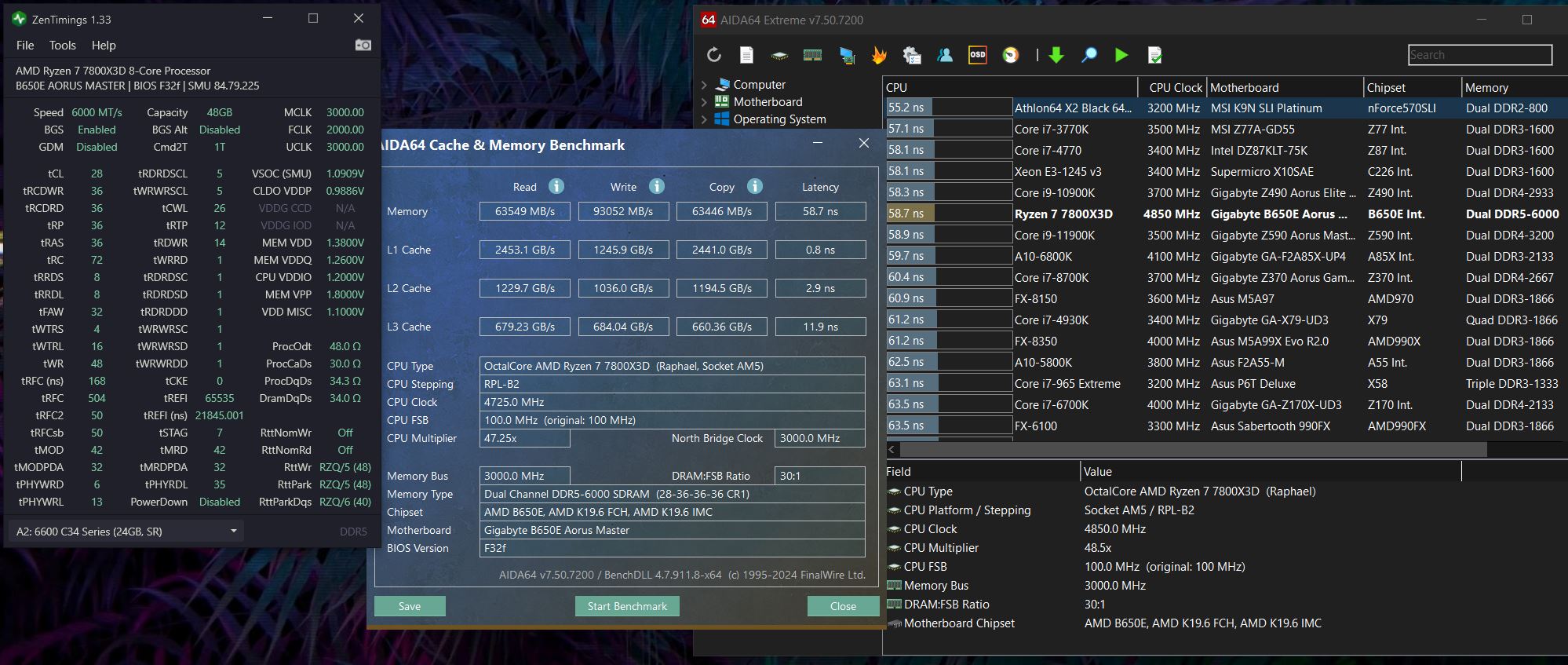Screen dimensions: 1568x665
Task: Click the memory module icon in AIDA64 toolbar
Action: point(812,55)
